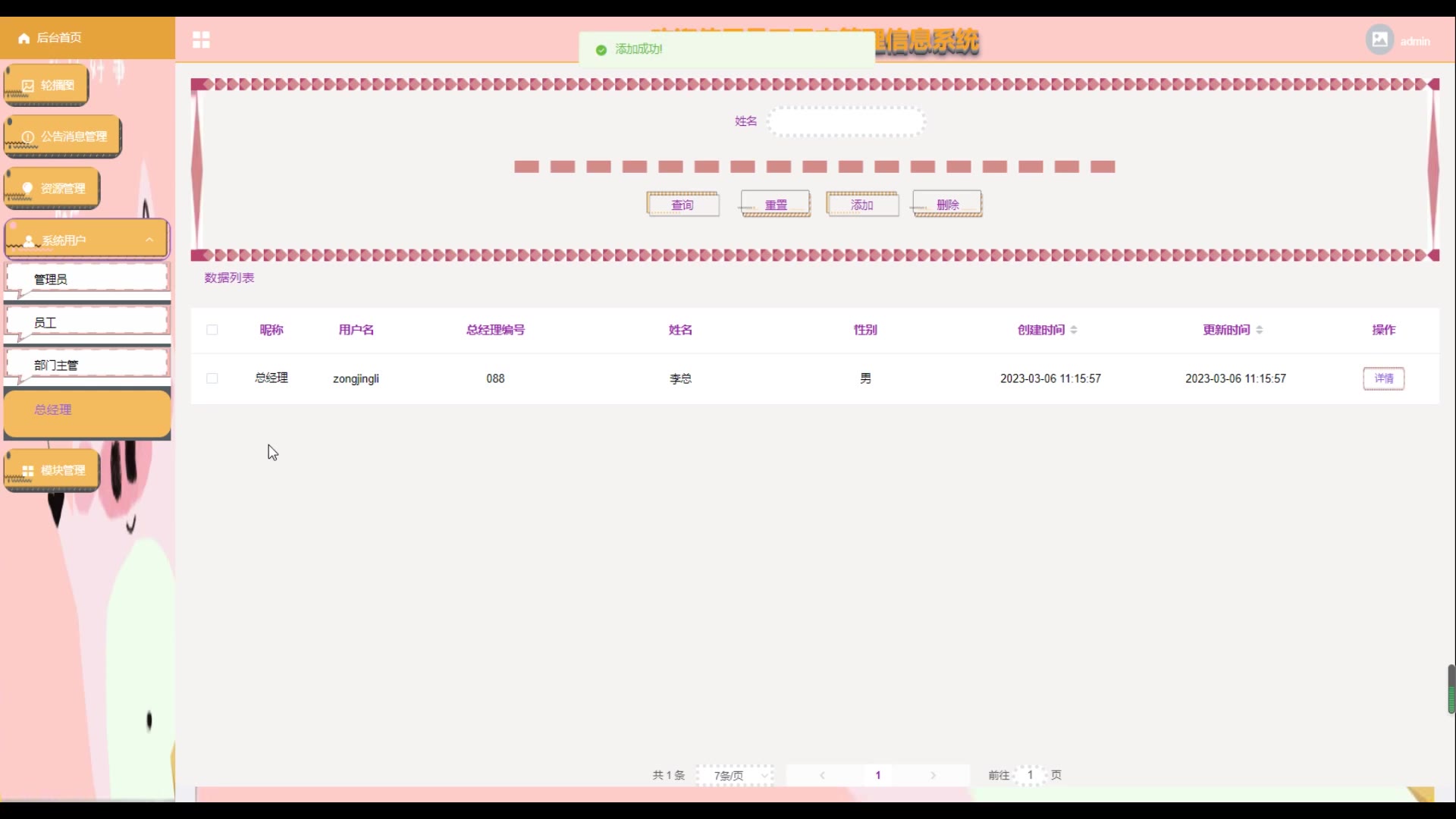Viewport: 1456px width, 819px height.
Task: Click the 系统用户 person icon
Action: point(29,241)
